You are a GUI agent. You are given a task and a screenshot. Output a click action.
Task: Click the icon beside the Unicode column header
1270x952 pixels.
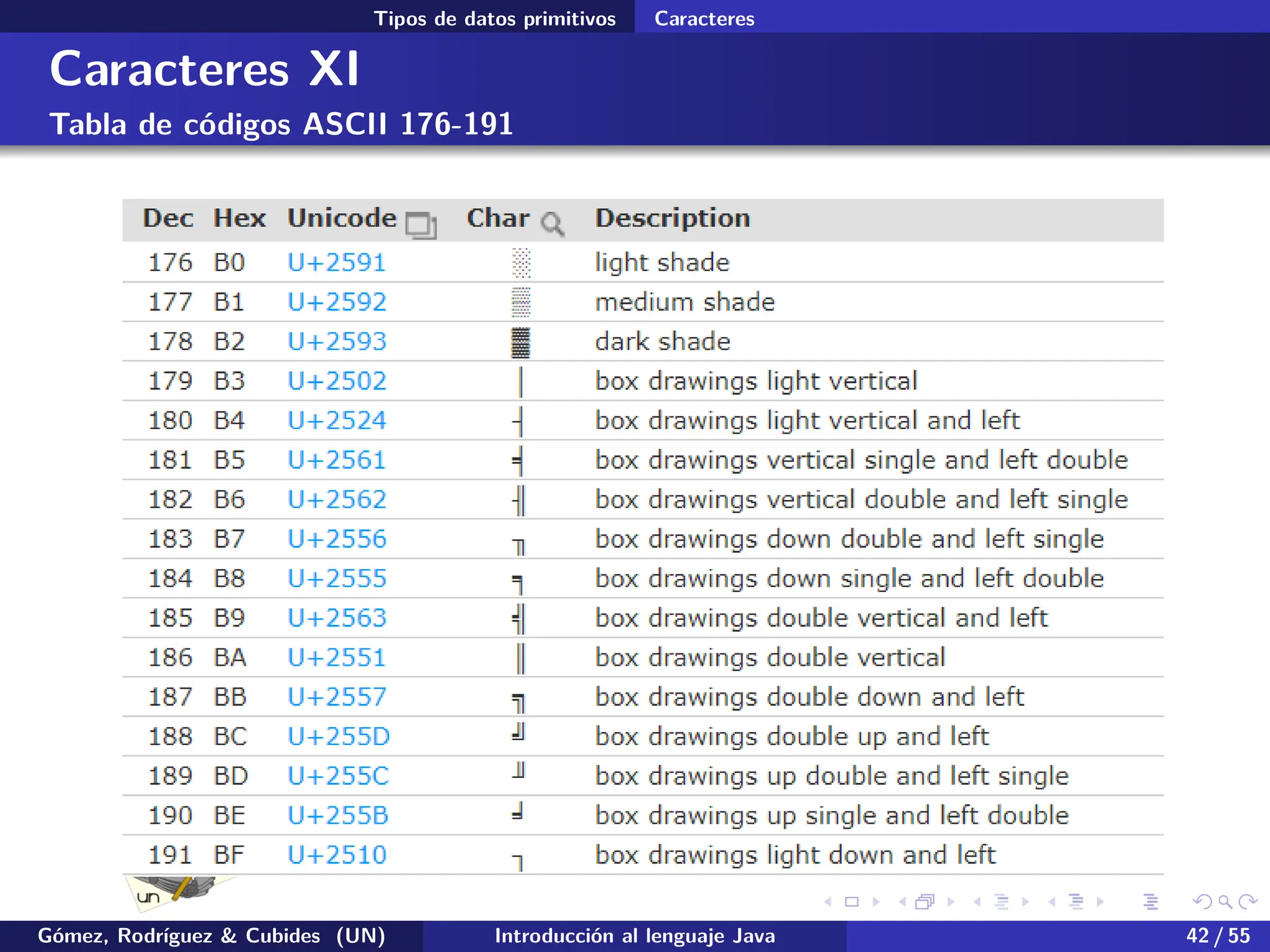420,225
